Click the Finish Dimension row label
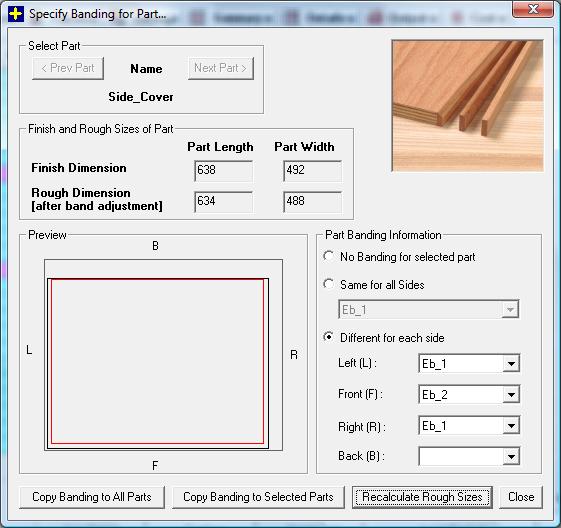This screenshot has height=528, width=561. point(79,168)
